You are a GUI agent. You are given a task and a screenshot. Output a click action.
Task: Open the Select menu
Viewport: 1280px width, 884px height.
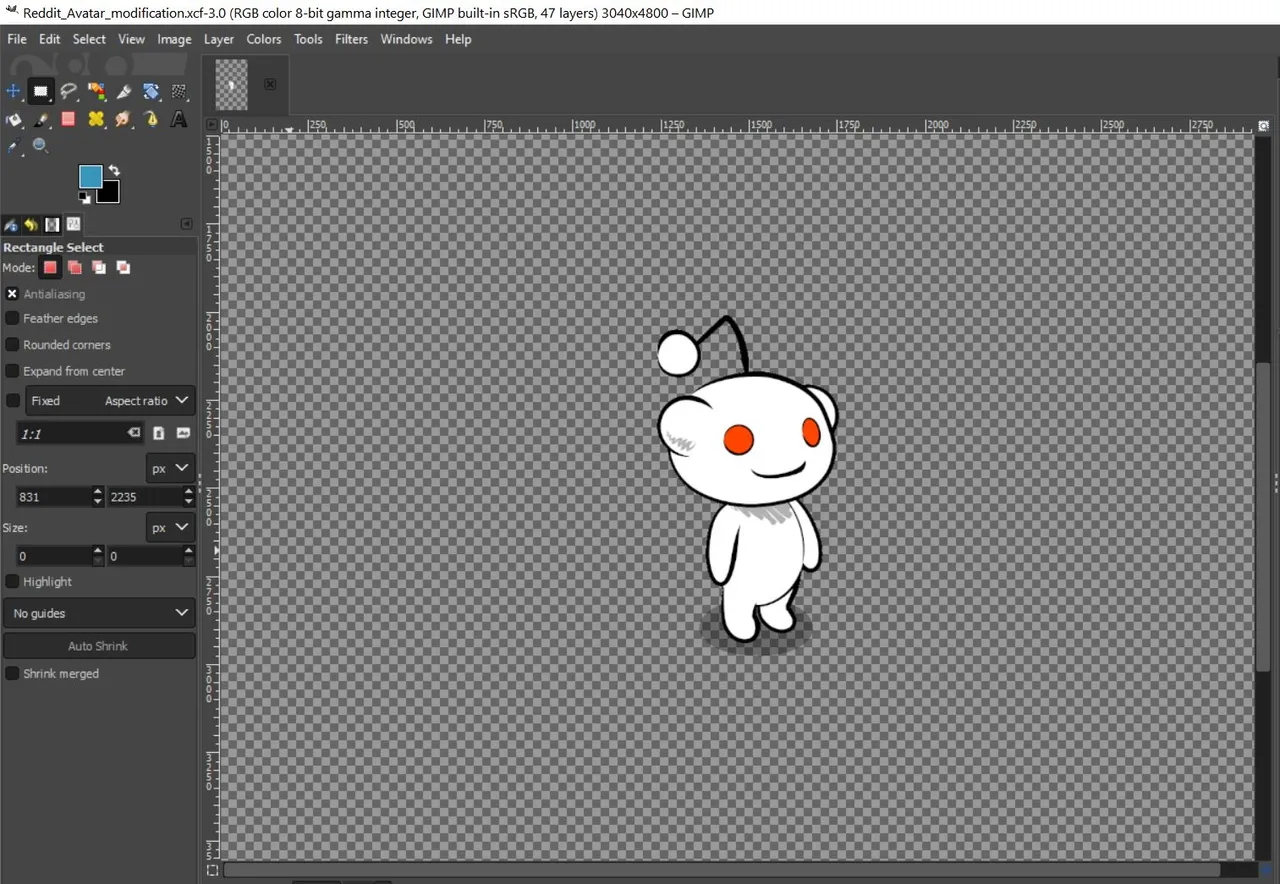[x=89, y=39]
